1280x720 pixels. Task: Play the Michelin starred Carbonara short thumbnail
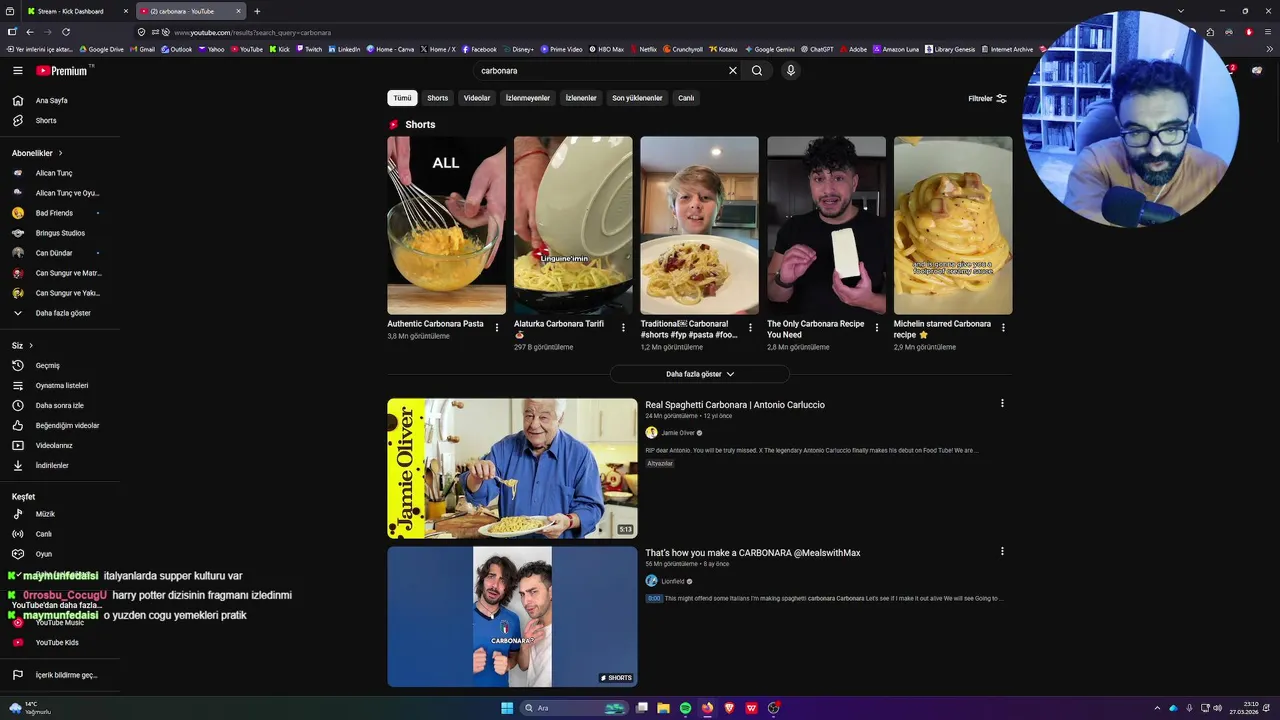953,226
